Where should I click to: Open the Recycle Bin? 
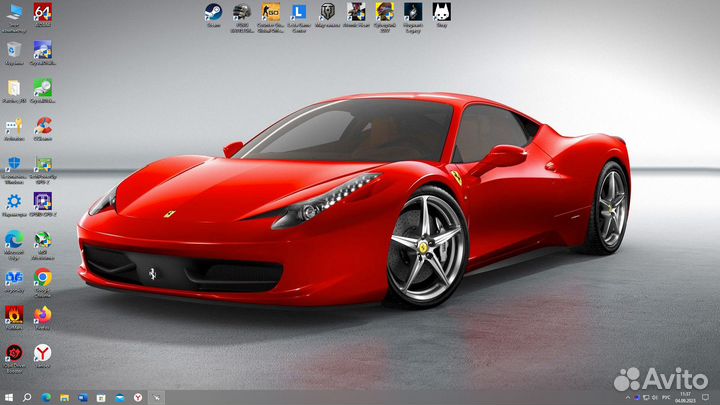click(x=14, y=53)
